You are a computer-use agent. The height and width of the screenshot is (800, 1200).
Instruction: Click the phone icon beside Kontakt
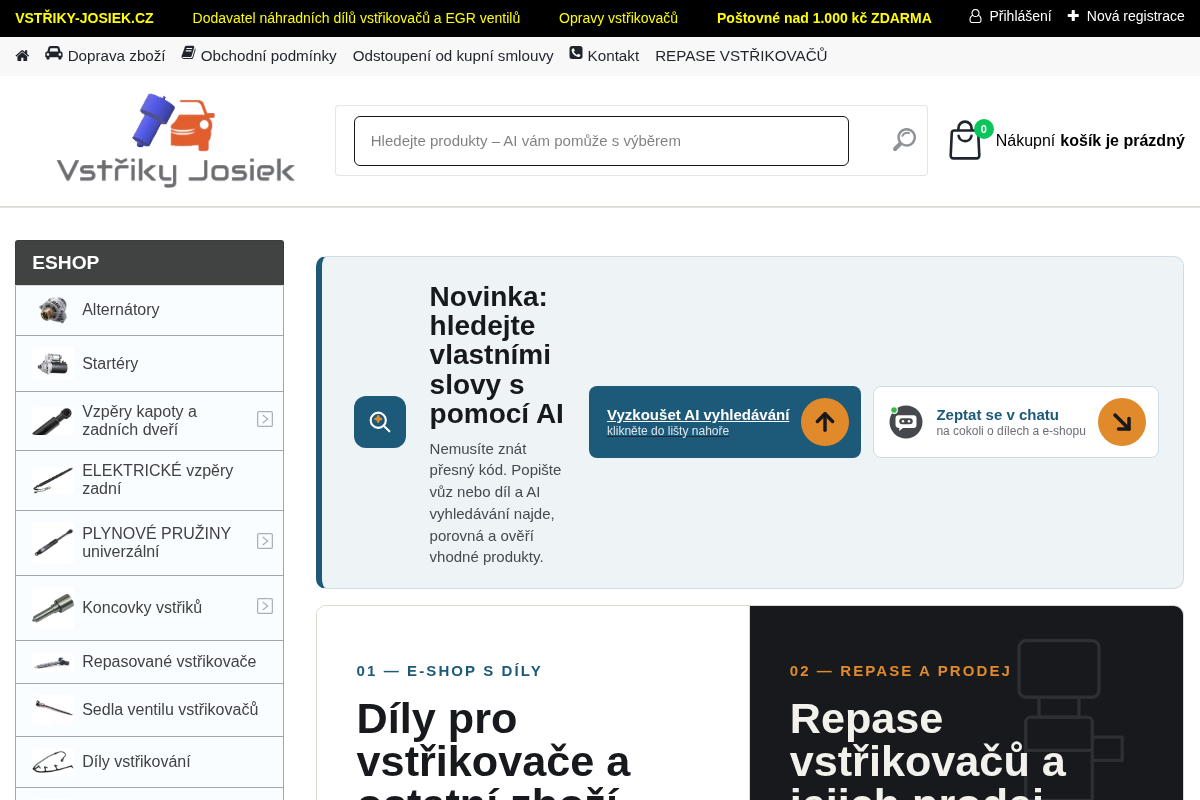[x=576, y=53]
